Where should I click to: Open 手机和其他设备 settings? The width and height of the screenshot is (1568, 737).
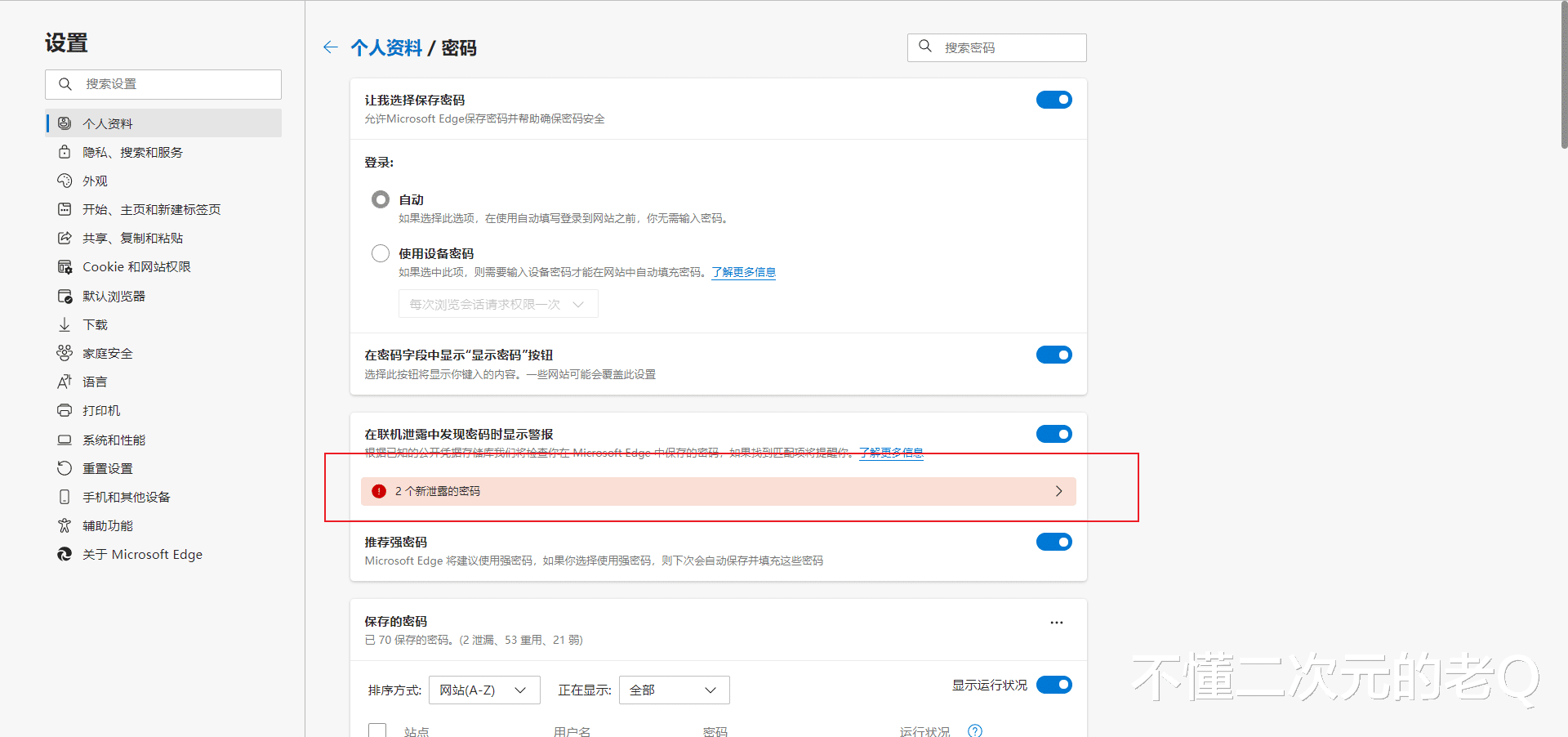(x=163, y=497)
